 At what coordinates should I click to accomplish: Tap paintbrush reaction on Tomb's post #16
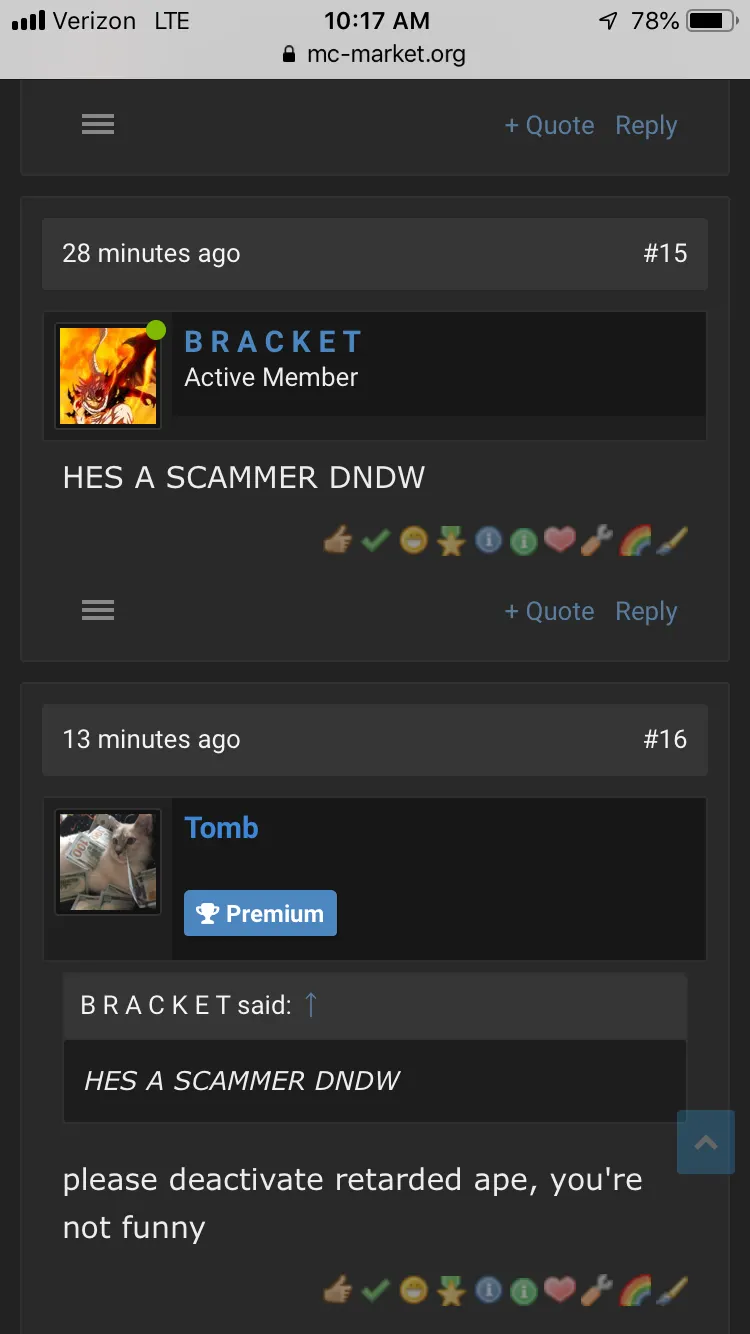[672, 1291]
